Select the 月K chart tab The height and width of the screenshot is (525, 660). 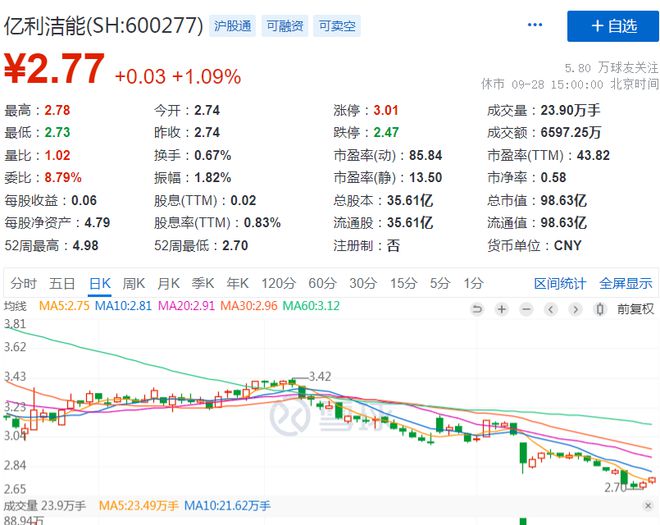(x=168, y=283)
